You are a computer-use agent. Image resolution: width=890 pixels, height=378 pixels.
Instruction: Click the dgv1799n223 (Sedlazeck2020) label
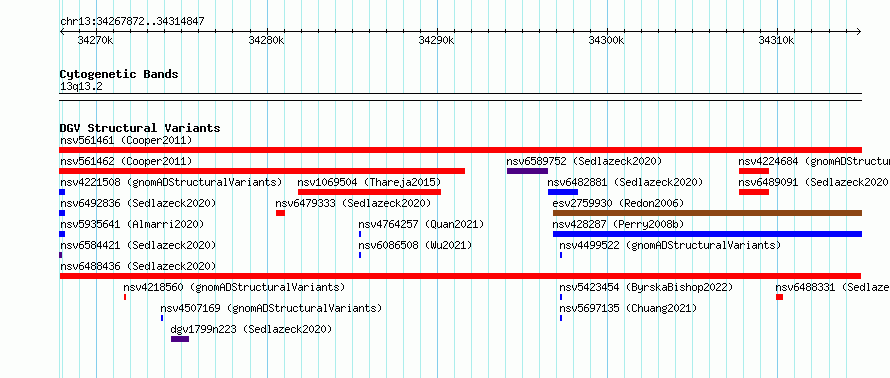251,329
